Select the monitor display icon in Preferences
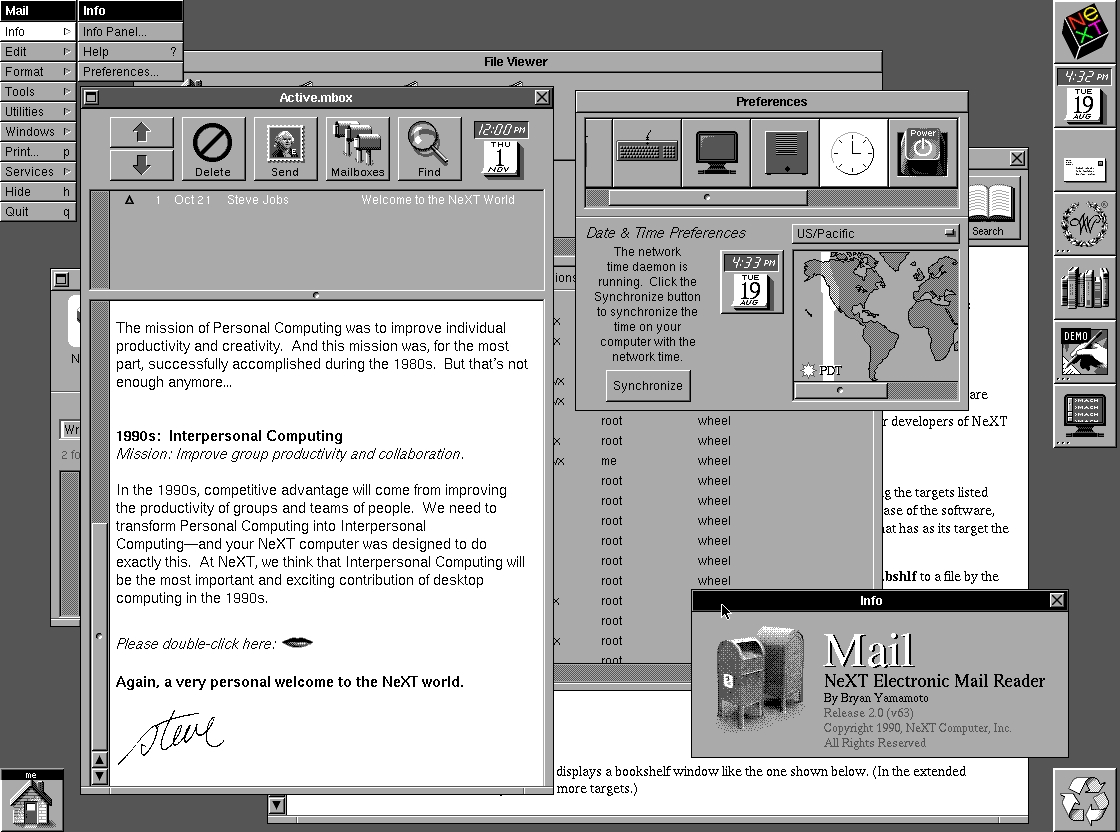Screen dimensions: 1120x832 716,153
